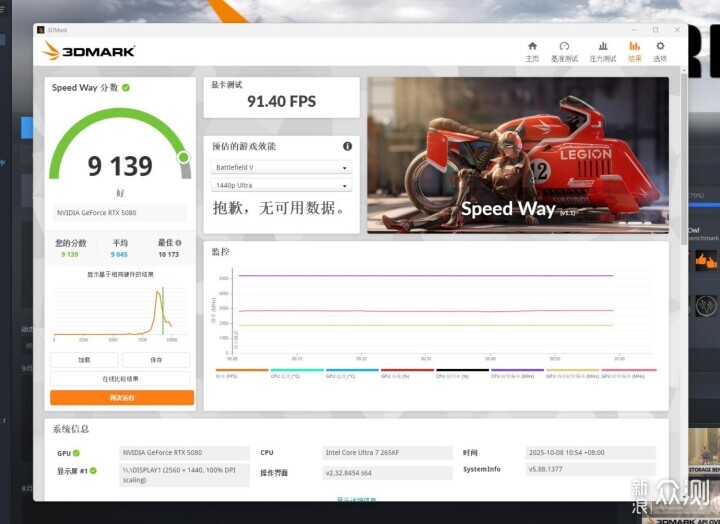720x524 pixels.
Task: Open the 1440p Ultra resolution dropdown
Action: coord(281,185)
